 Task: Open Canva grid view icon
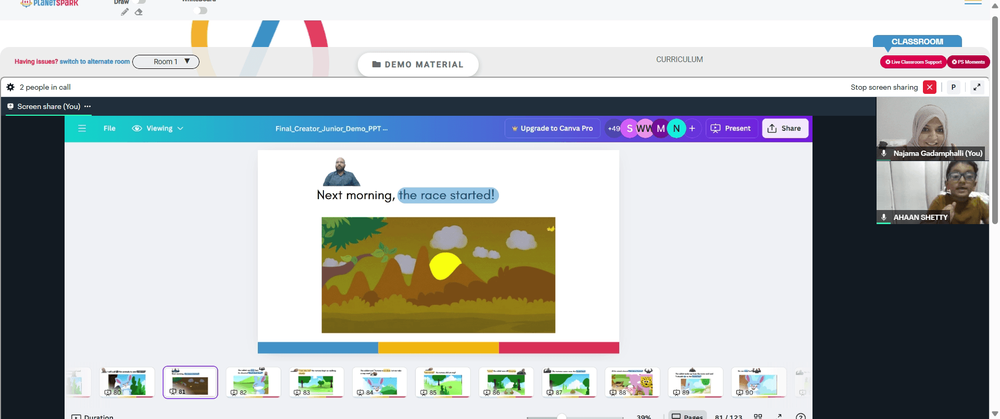click(x=758, y=416)
